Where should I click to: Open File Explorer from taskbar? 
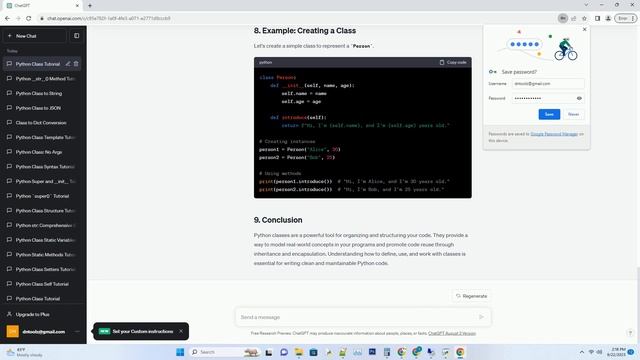click(x=299, y=352)
